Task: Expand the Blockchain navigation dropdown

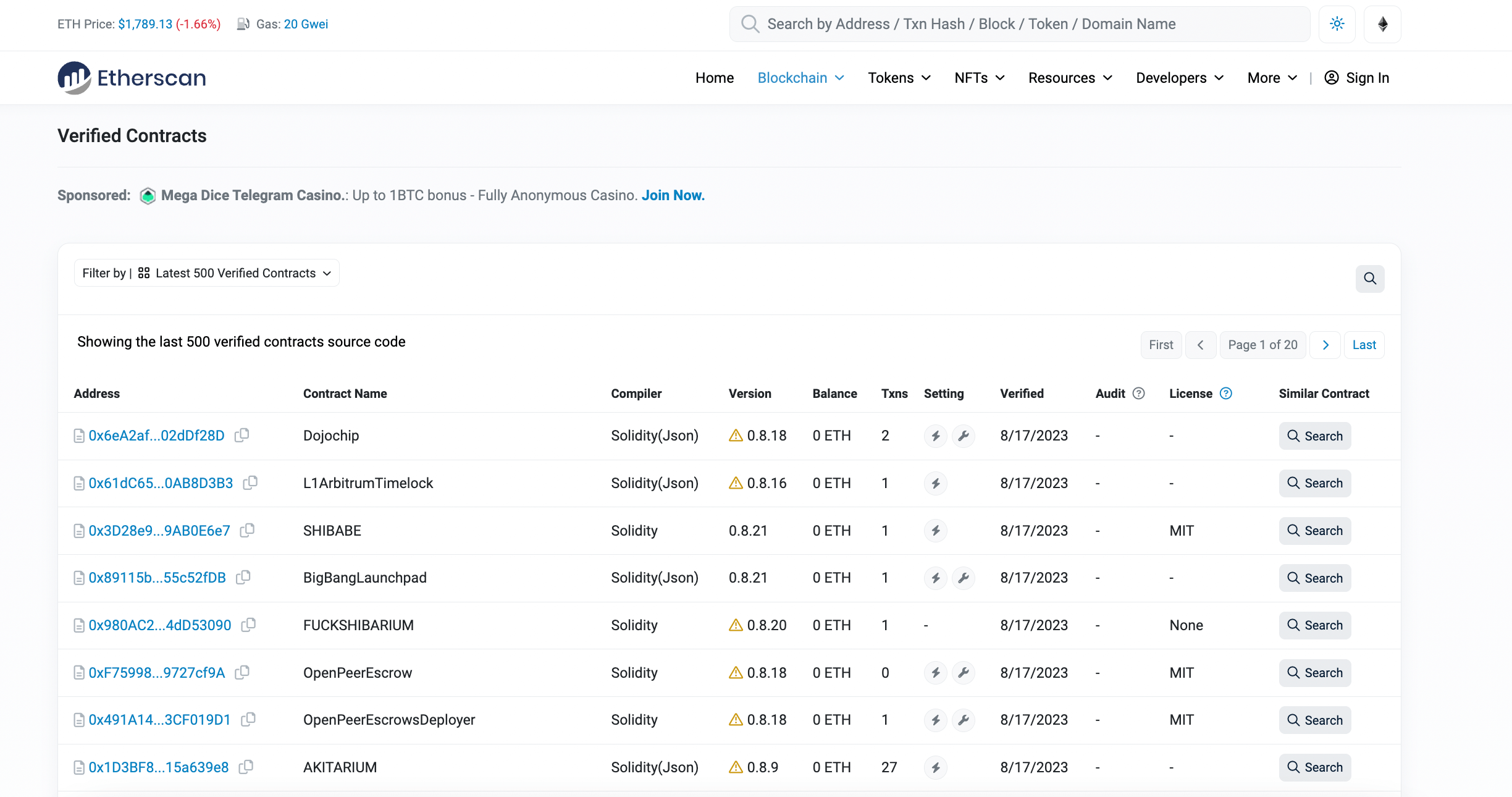Action: (x=800, y=78)
